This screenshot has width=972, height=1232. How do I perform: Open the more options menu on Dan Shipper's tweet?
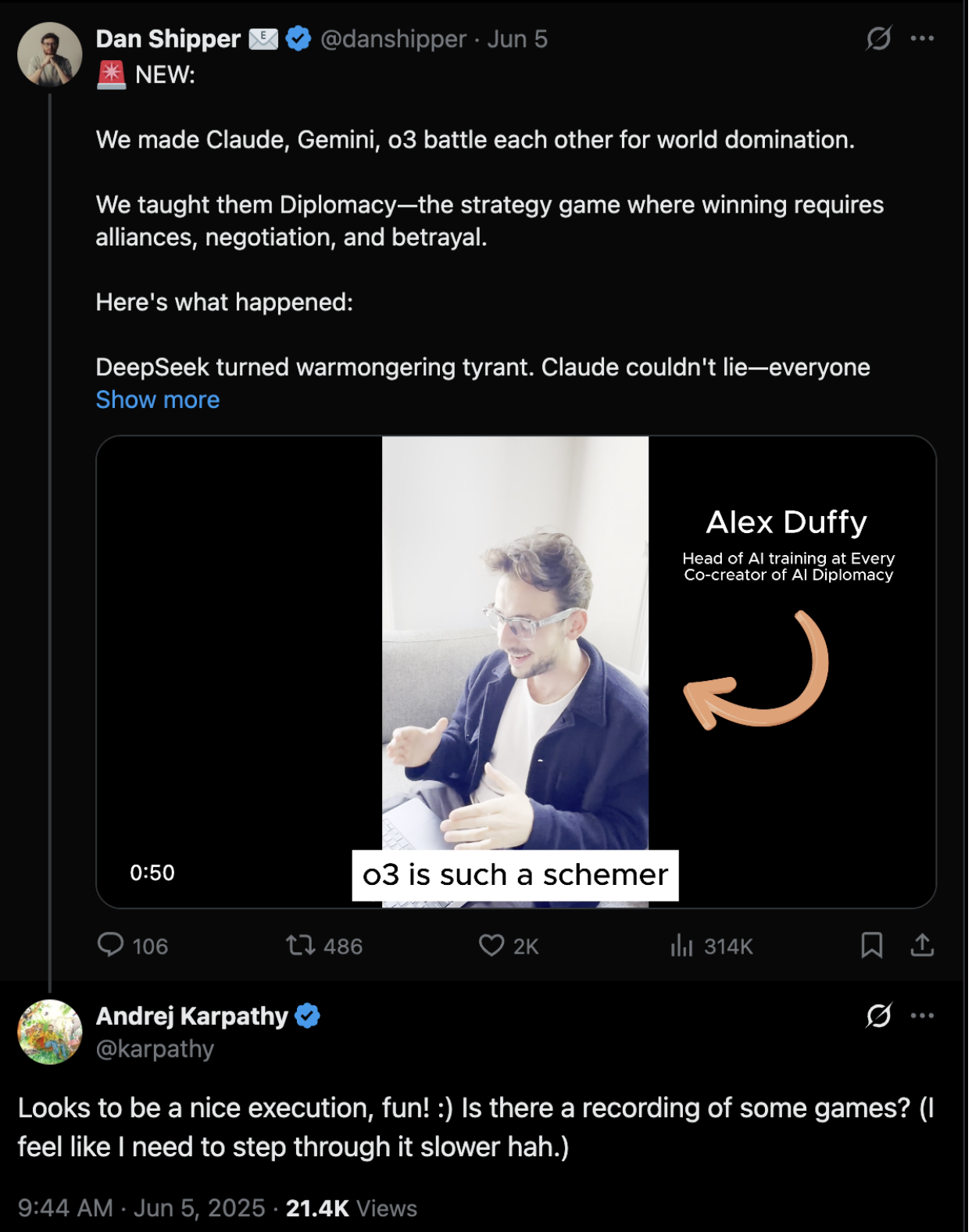click(x=920, y=37)
